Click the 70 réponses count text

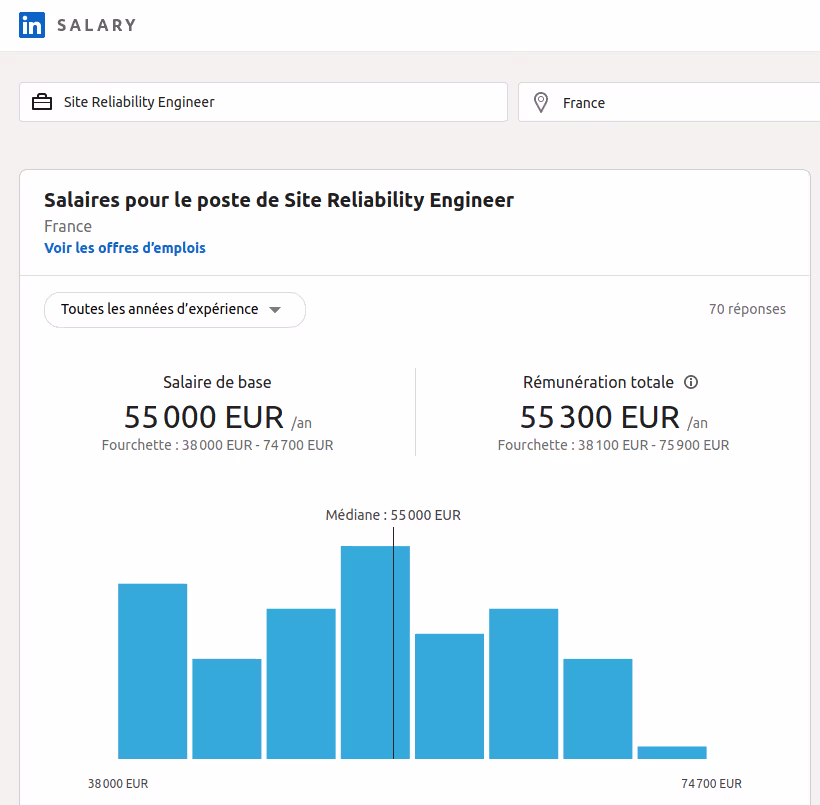(747, 309)
